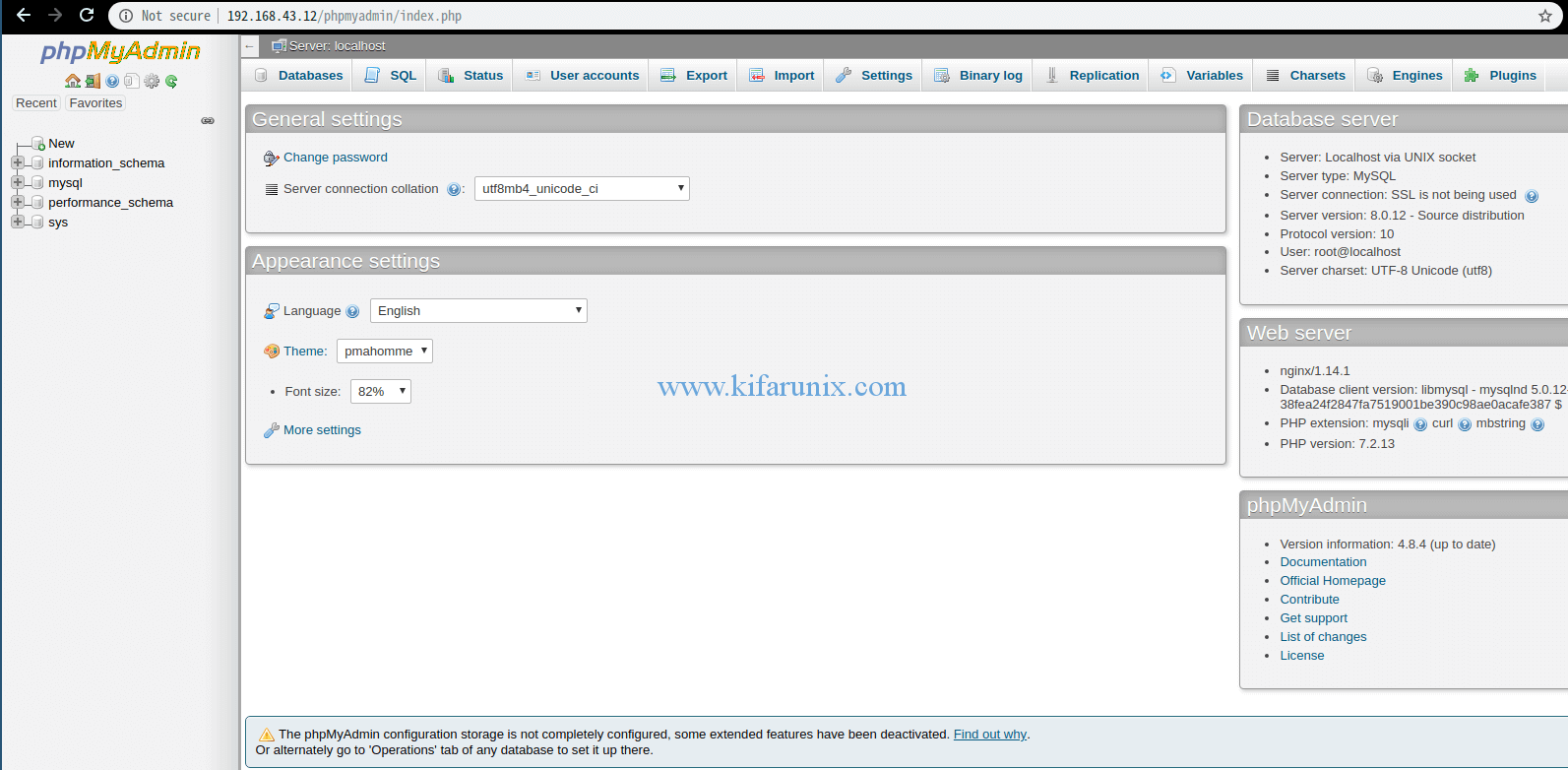Open the Variables tab

pyautogui.click(x=1202, y=76)
